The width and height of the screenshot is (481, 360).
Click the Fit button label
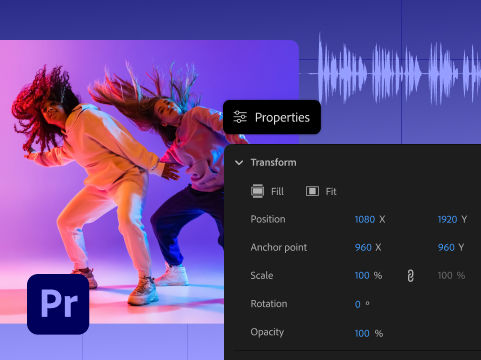pyautogui.click(x=331, y=192)
